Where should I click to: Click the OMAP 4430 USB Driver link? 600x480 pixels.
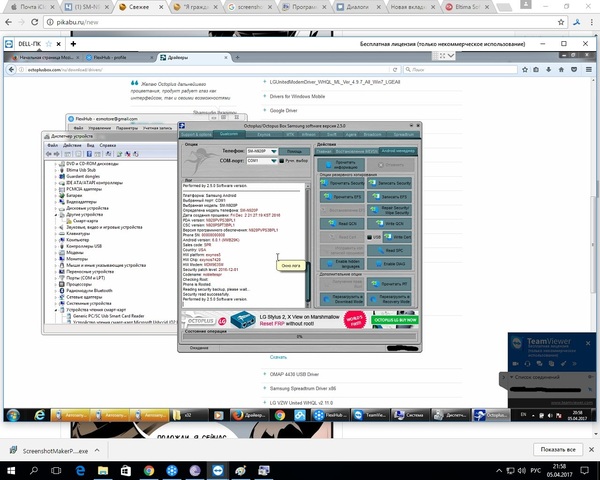coord(294,374)
